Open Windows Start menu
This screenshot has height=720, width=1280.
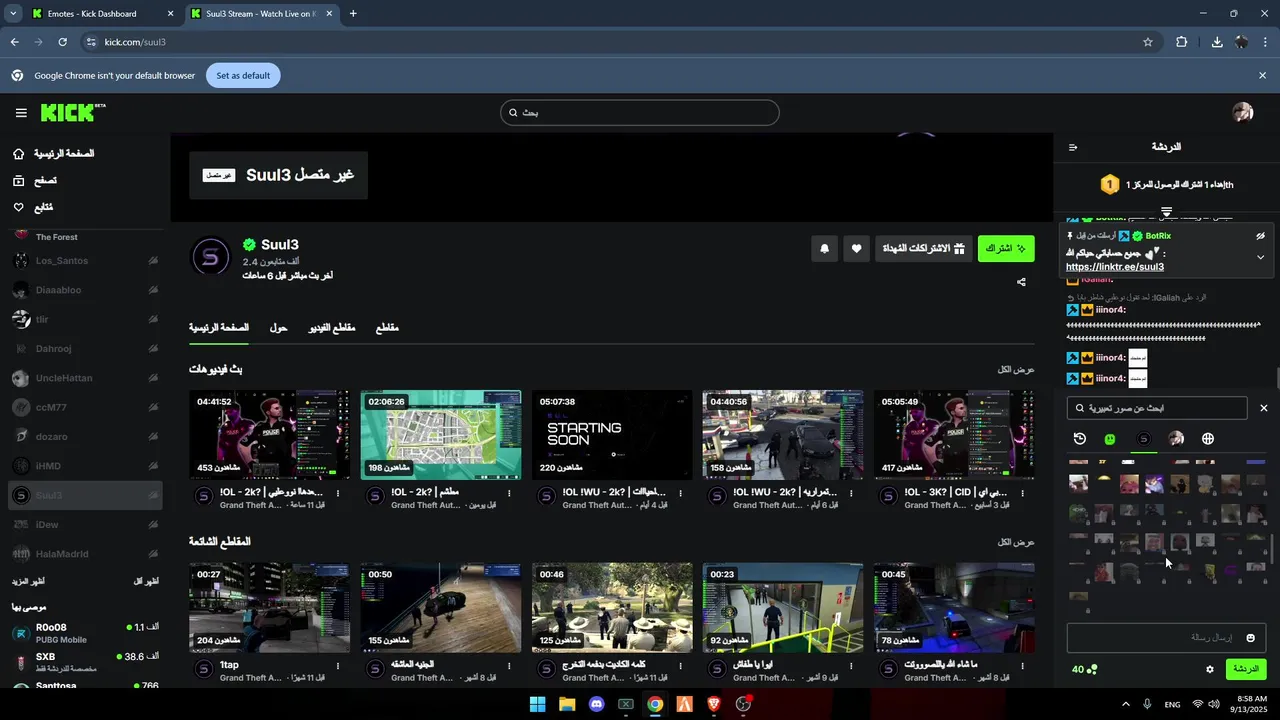point(538,704)
